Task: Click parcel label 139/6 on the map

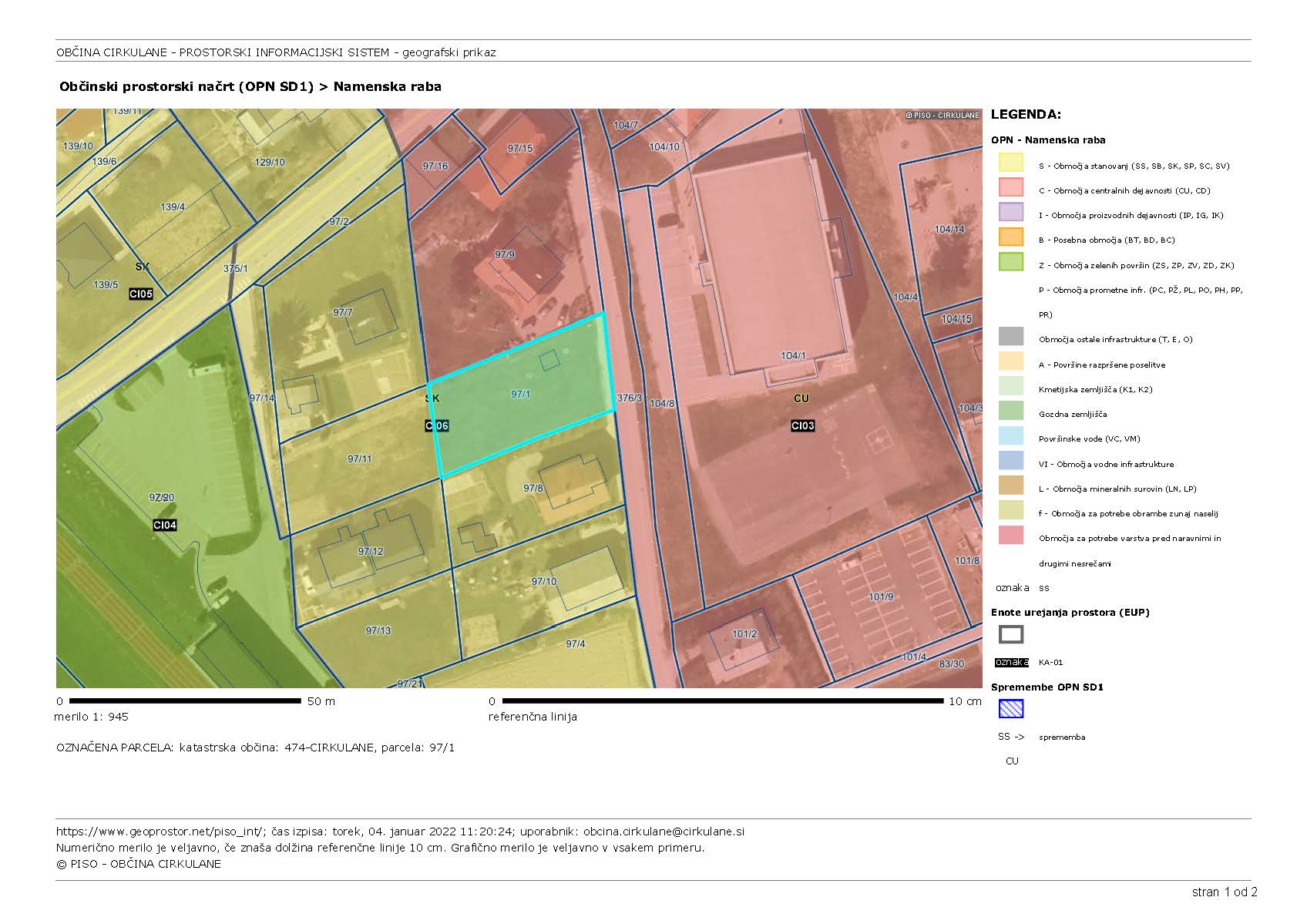Action: [104, 162]
